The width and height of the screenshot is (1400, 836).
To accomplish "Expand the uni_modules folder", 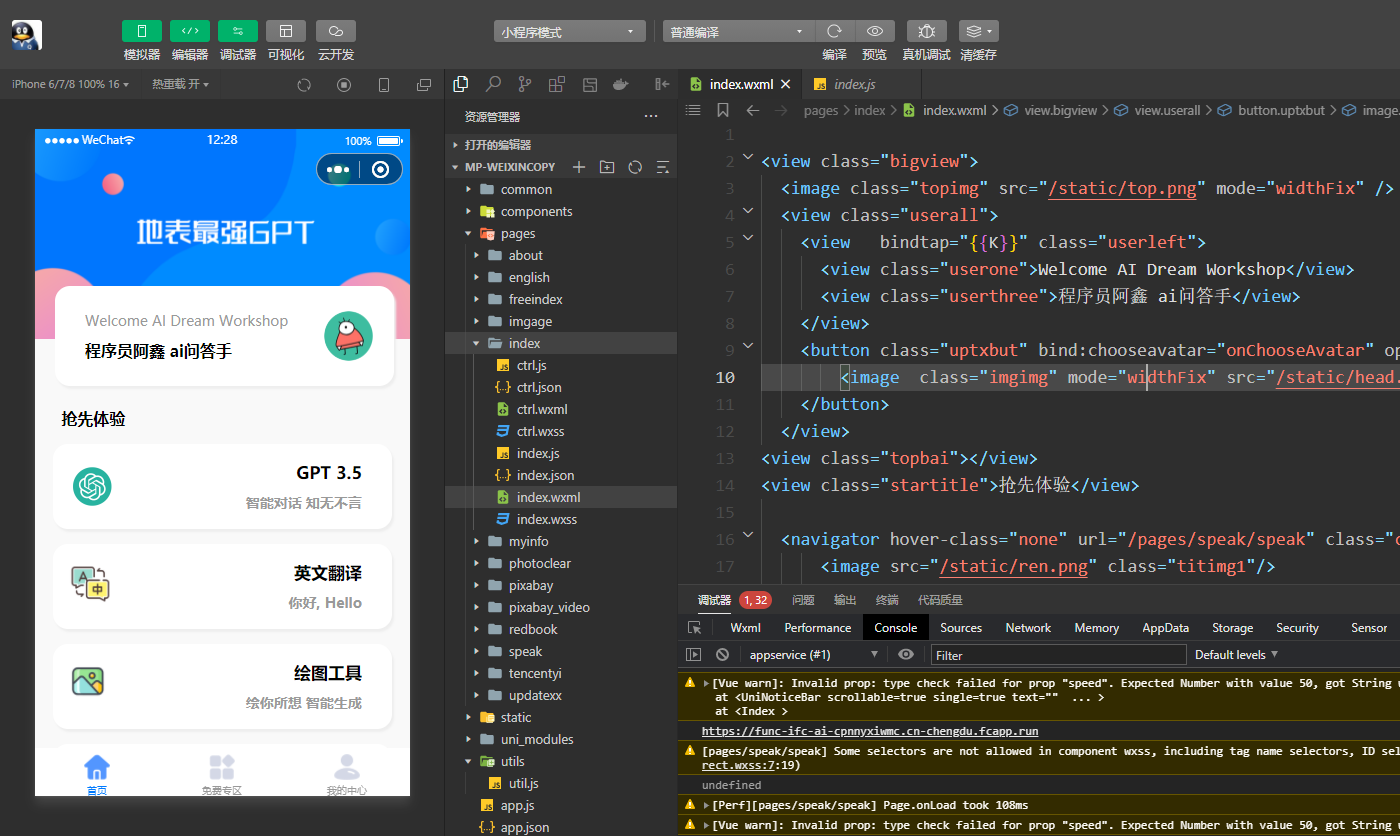I will [561, 739].
